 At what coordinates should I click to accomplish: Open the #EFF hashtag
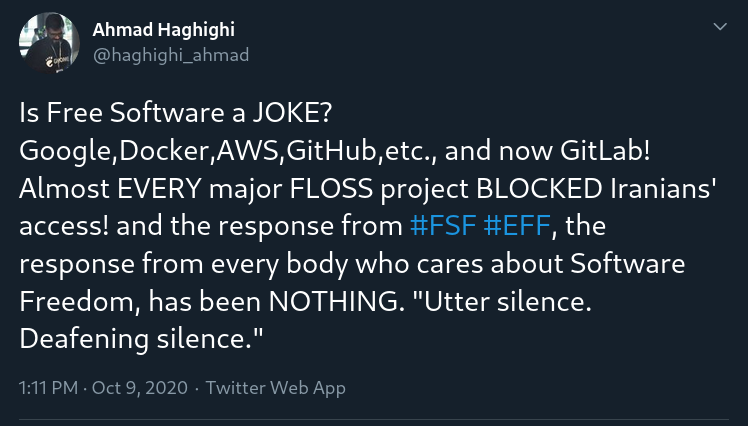[x=517, y=226]
